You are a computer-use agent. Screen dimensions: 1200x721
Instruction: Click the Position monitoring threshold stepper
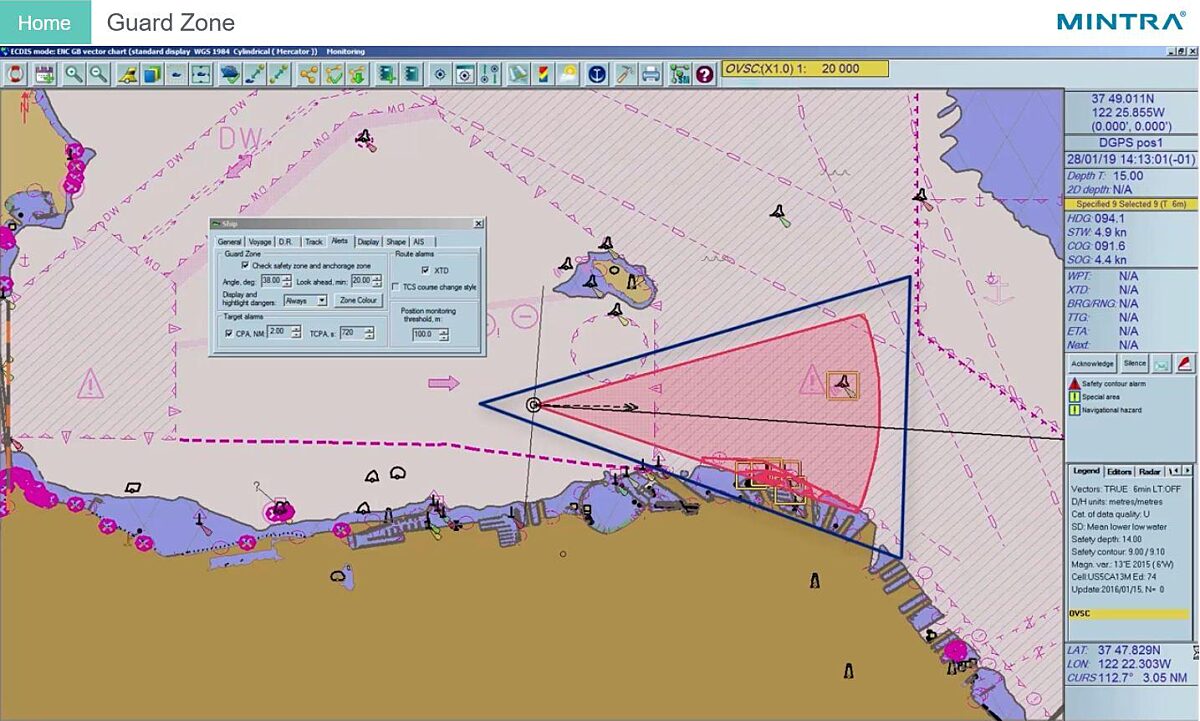(x=444, y=334)
